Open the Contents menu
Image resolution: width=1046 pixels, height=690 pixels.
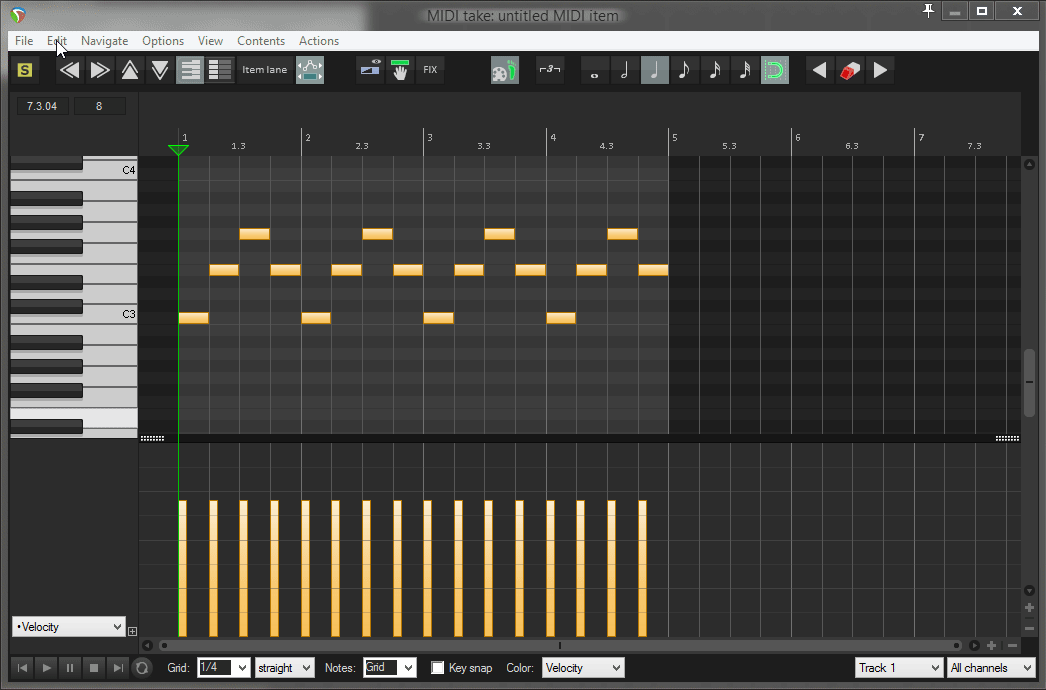(261, 41)
